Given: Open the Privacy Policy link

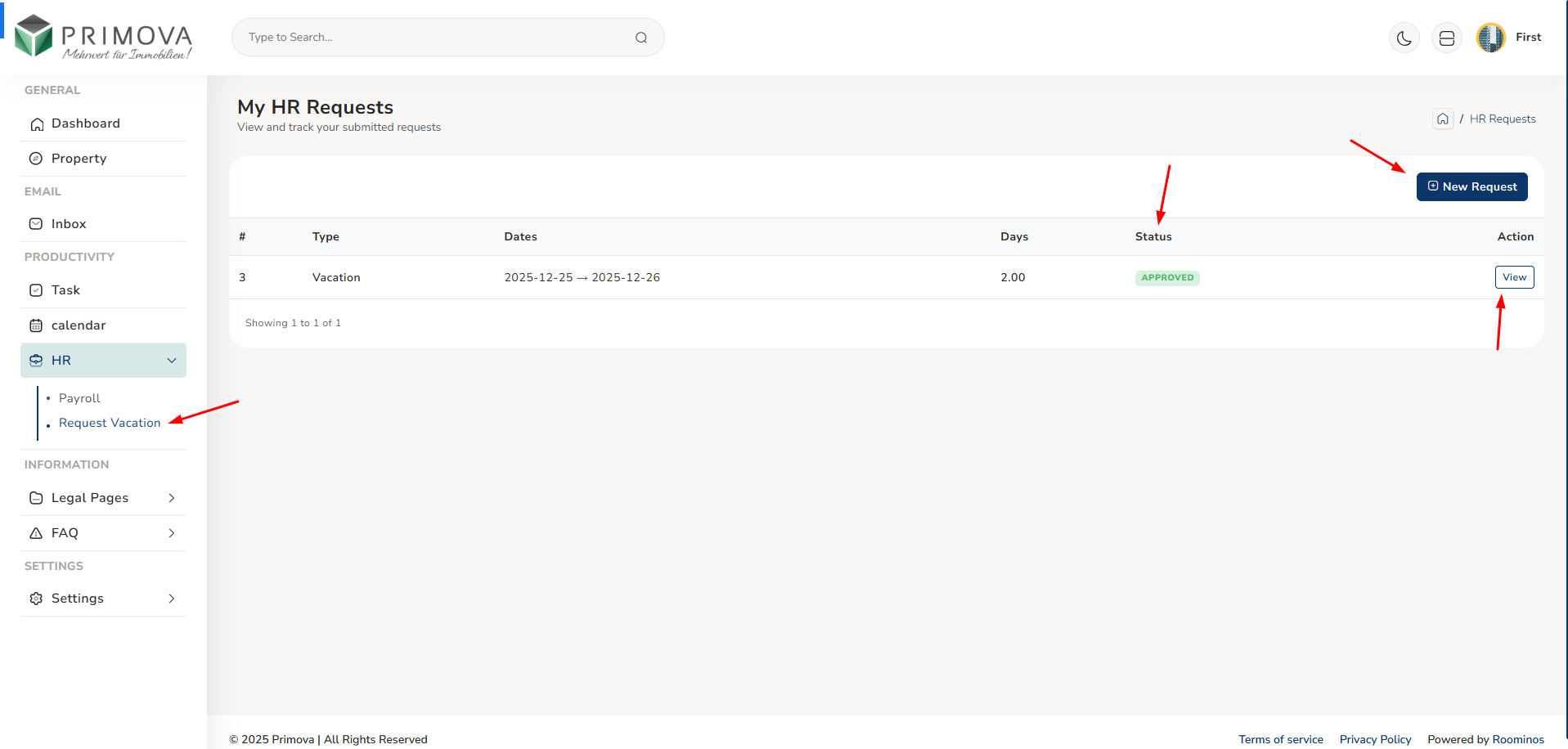Looking at the screenshot, I should pos(1375,739).
